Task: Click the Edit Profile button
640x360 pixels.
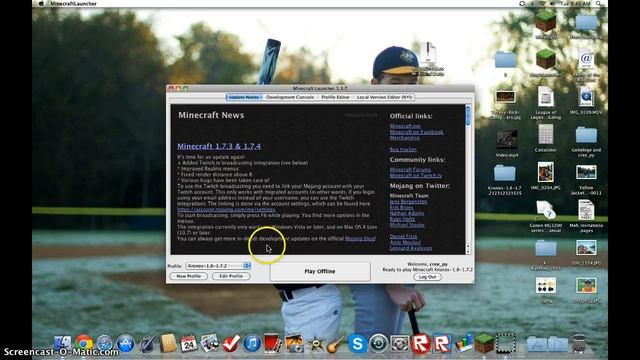Action: coord(231,276)
